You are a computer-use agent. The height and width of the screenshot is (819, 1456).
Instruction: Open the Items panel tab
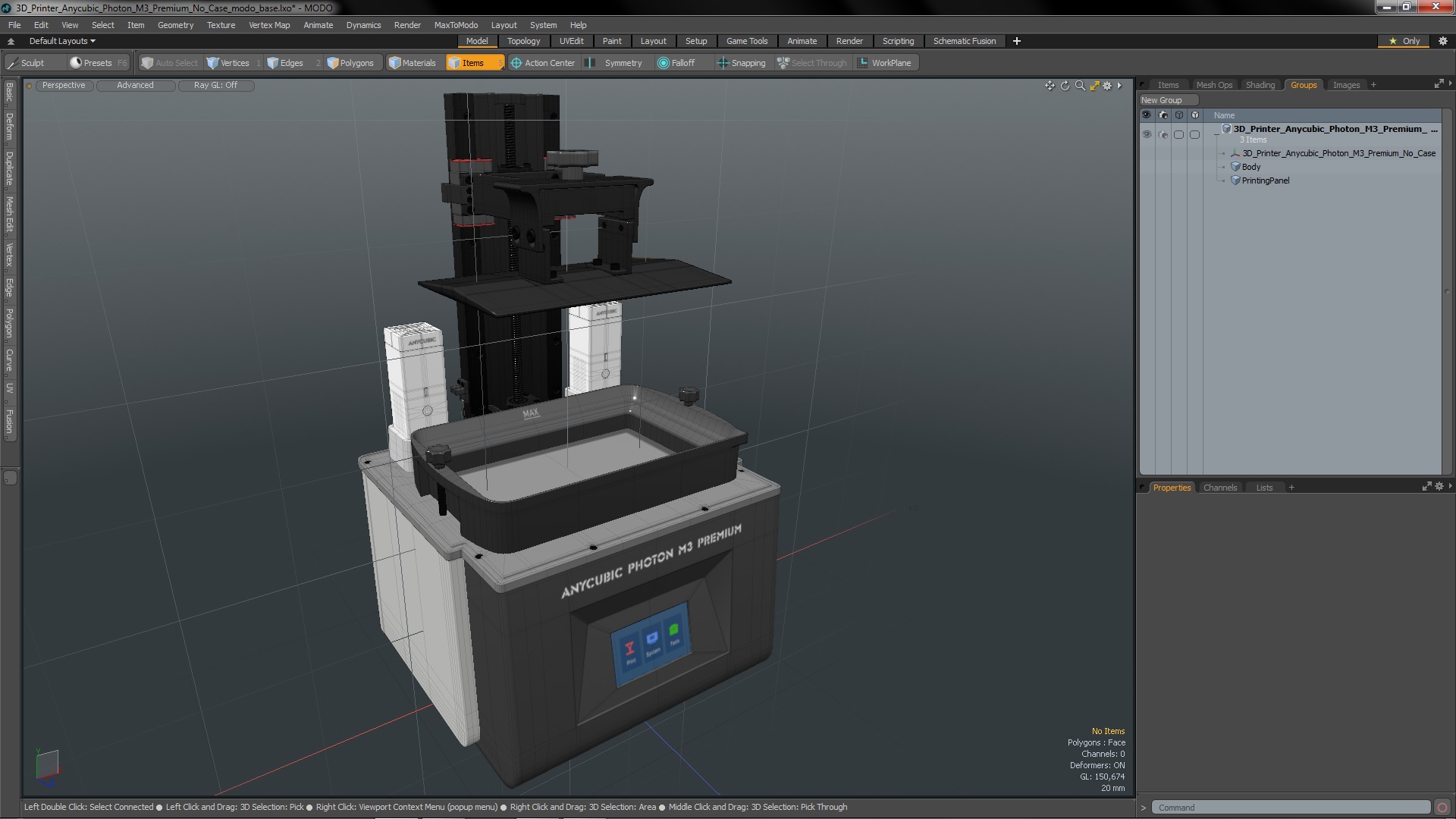pos(1168,85)
